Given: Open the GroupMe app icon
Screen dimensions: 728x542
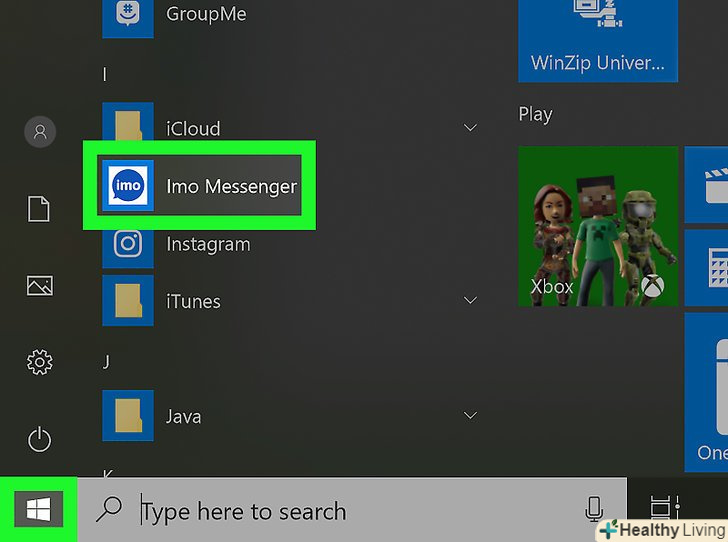Looking at the screenshot, I should pyautogui.click(x=128, y=19).
